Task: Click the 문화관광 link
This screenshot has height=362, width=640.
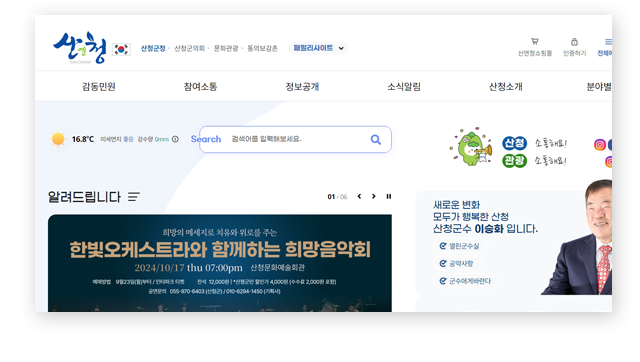Action: coord(226,49)
